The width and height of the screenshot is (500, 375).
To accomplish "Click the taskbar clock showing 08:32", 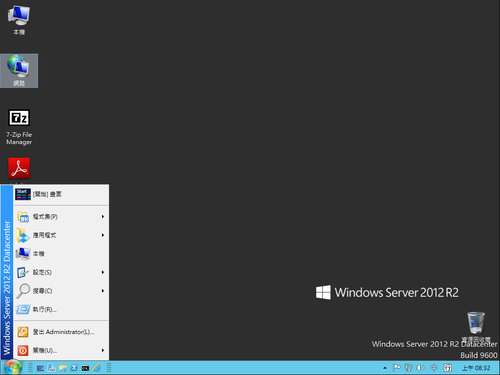I will pyautogui.click(x=476, y=368).
